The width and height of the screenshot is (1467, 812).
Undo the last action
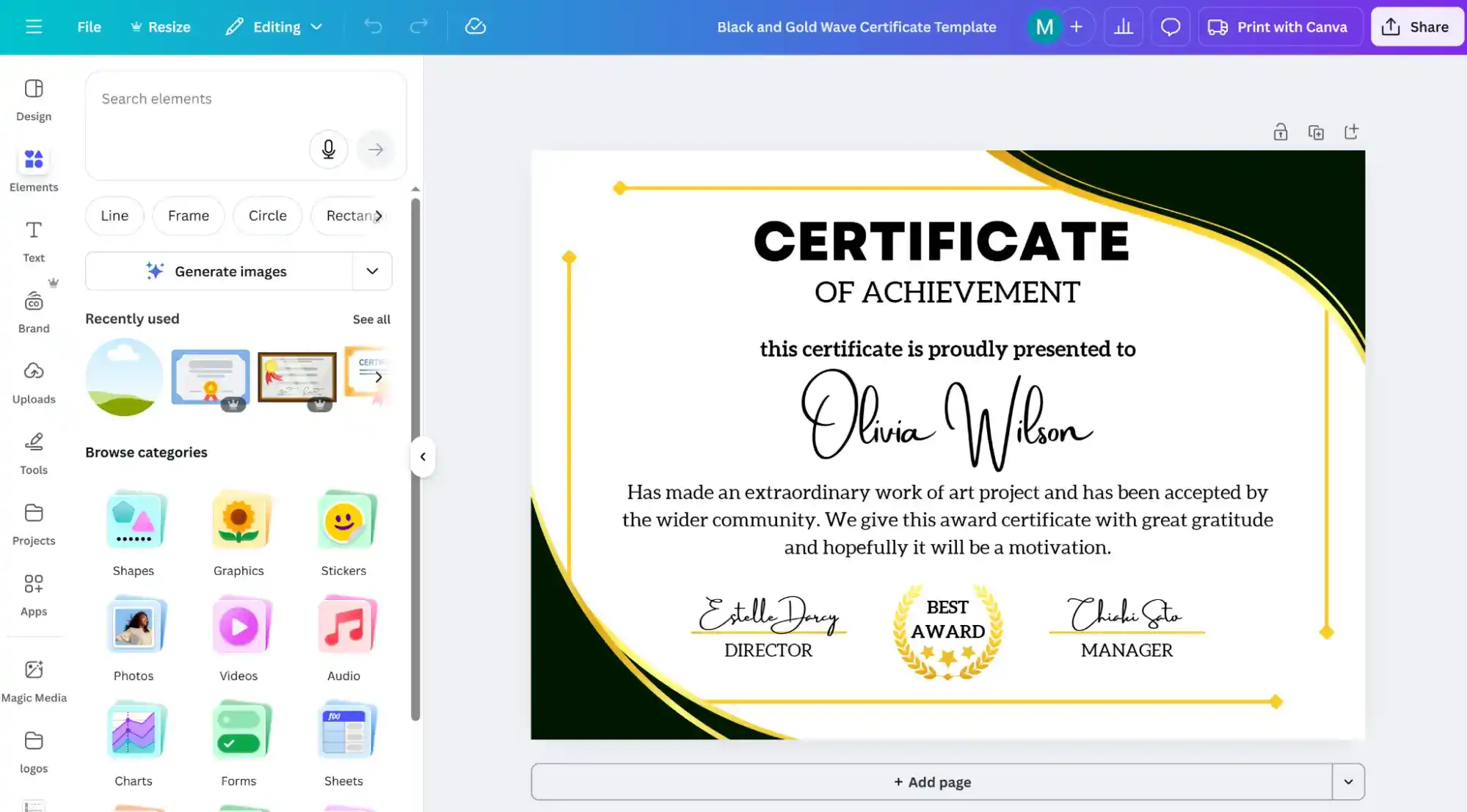coord(373,27)
